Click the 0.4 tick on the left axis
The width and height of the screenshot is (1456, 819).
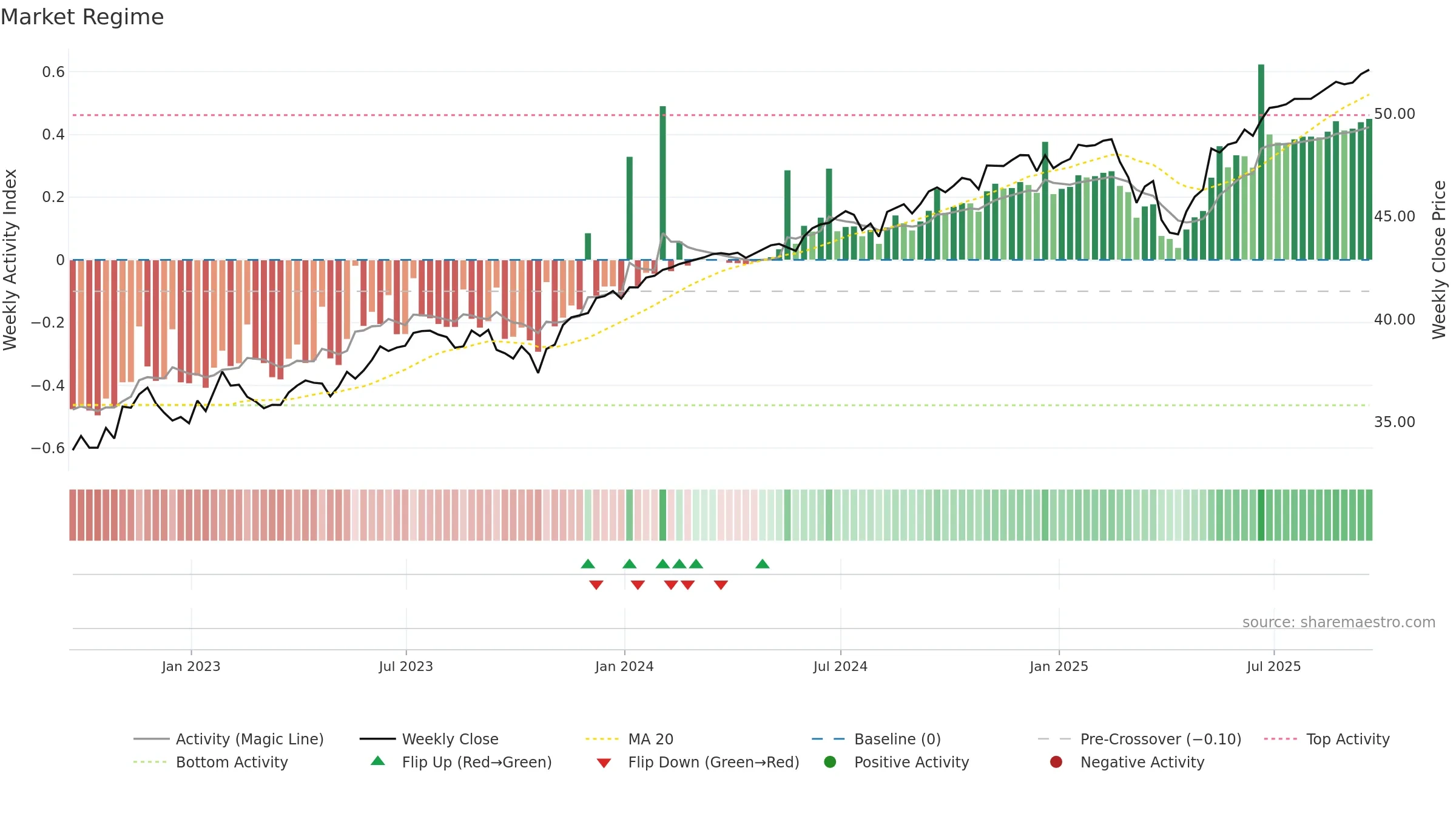pos(53,135)
